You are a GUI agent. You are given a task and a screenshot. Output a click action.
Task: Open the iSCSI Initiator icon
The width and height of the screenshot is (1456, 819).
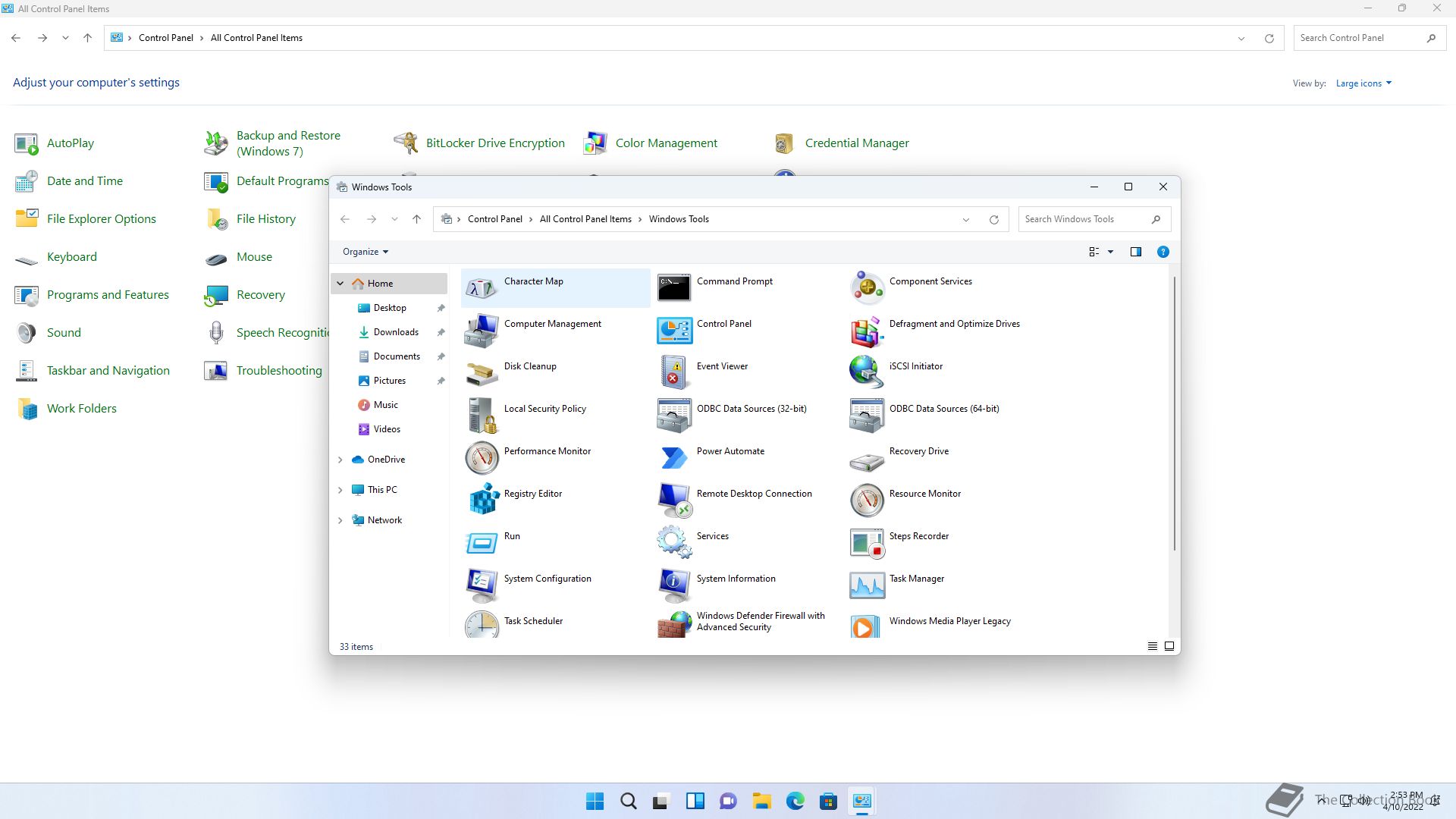point(867,373)
